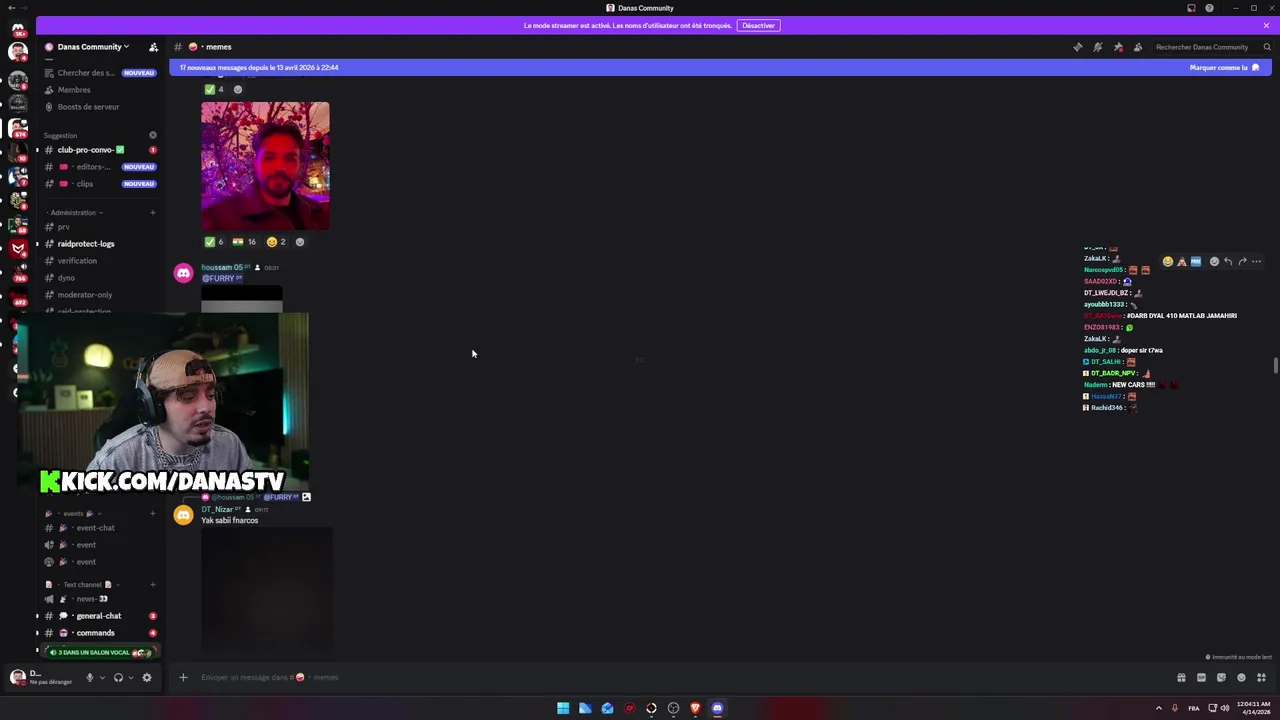The height and width of the screenshot is (720, 1280).
Task: Toggle the flag reaction with count 16
Action: (x=244, y=242)
